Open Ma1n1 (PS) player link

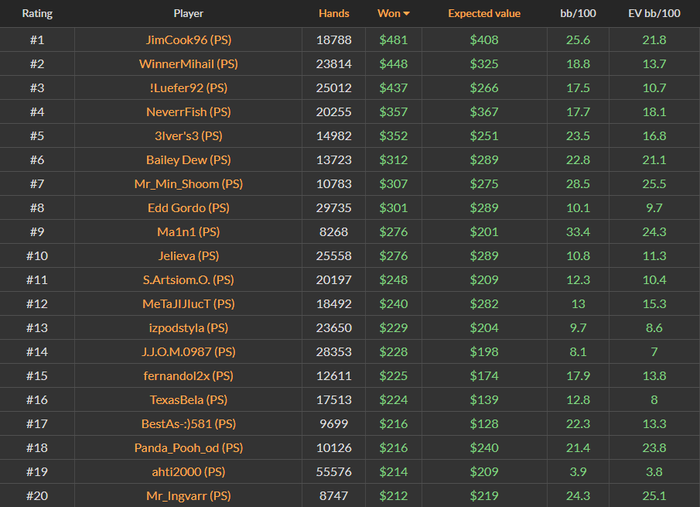[x=188, y=231]
